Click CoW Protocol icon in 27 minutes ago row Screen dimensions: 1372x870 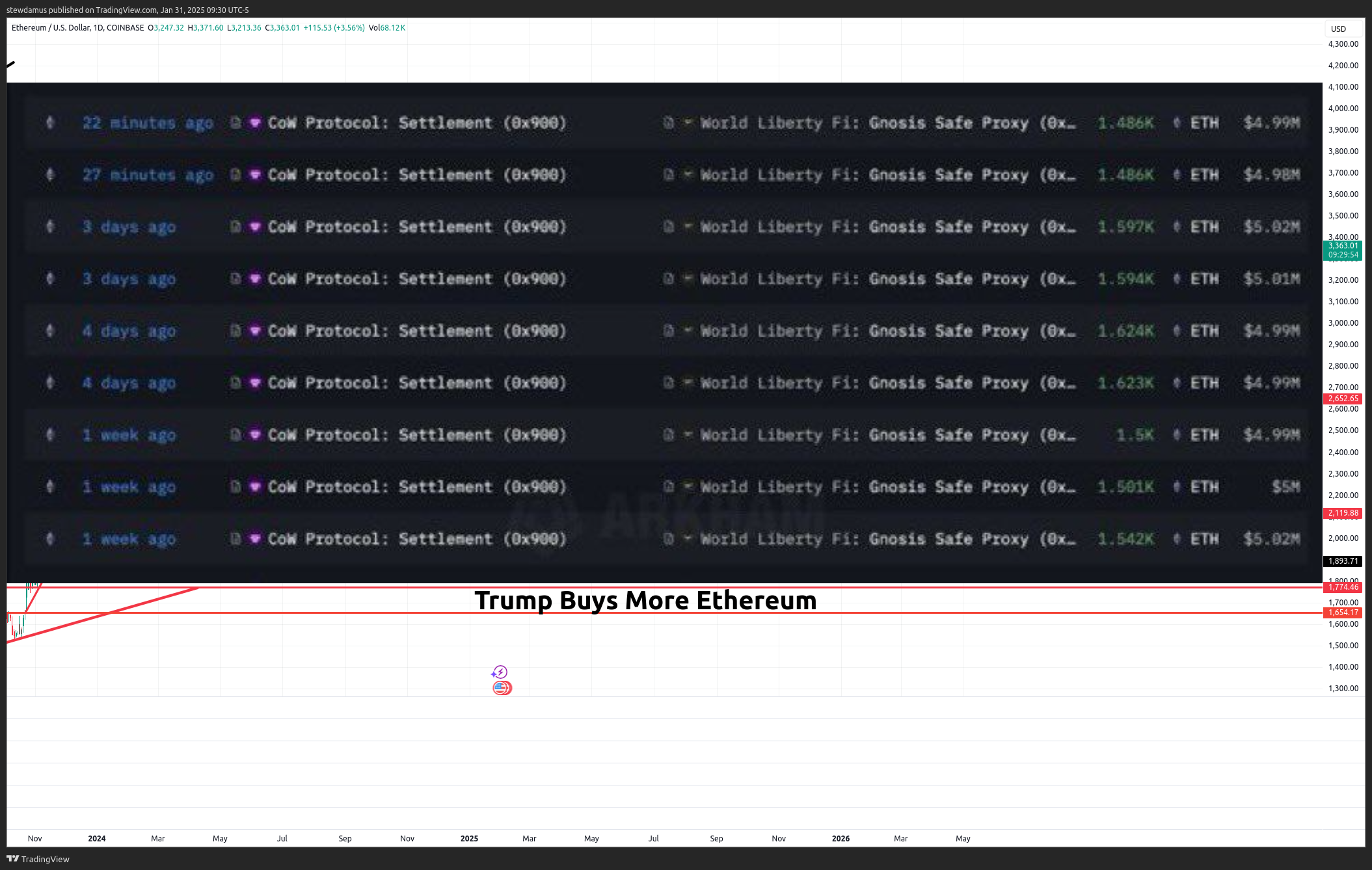coord(255,174)
